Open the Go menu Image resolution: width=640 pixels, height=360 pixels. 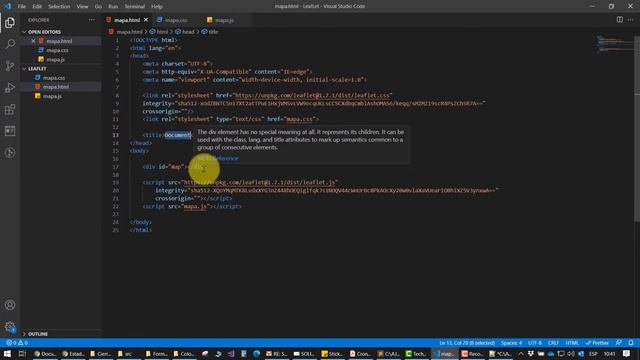(x=98, y=7)
